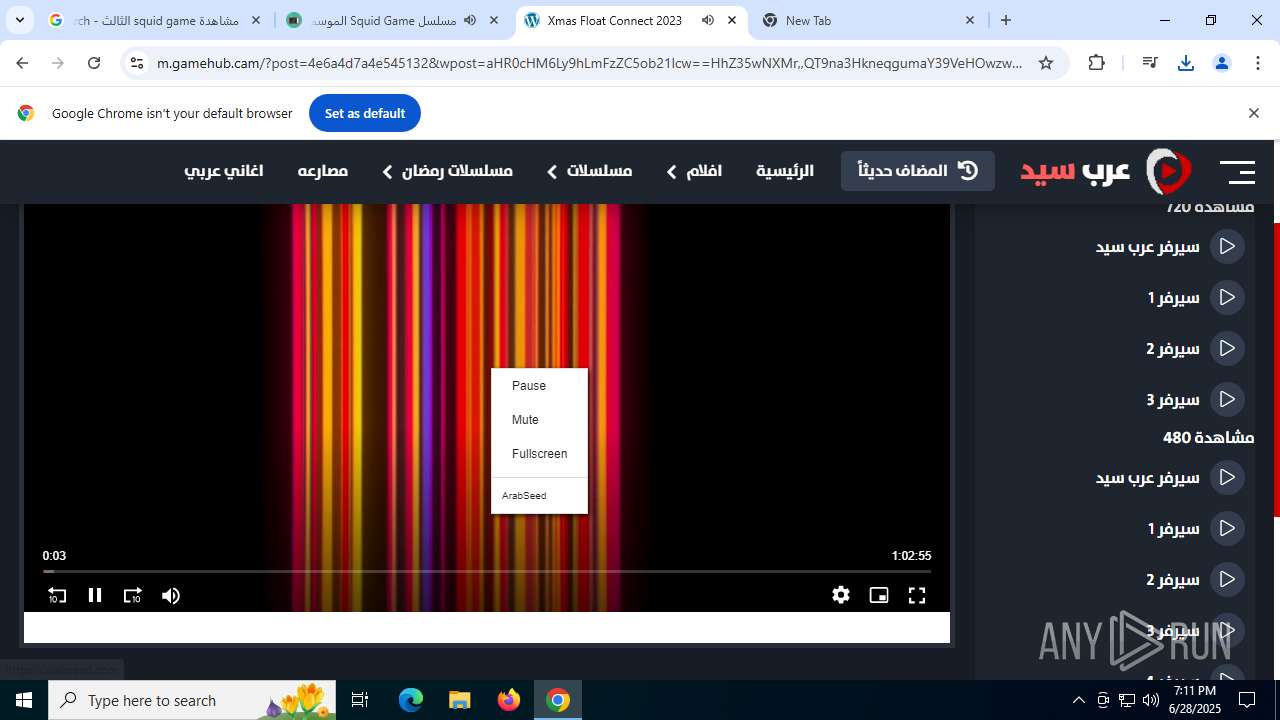Mute the Xmas Float Connect tab audio
This screenshot has height=720, width=1280.
click(x=708, y=20)
